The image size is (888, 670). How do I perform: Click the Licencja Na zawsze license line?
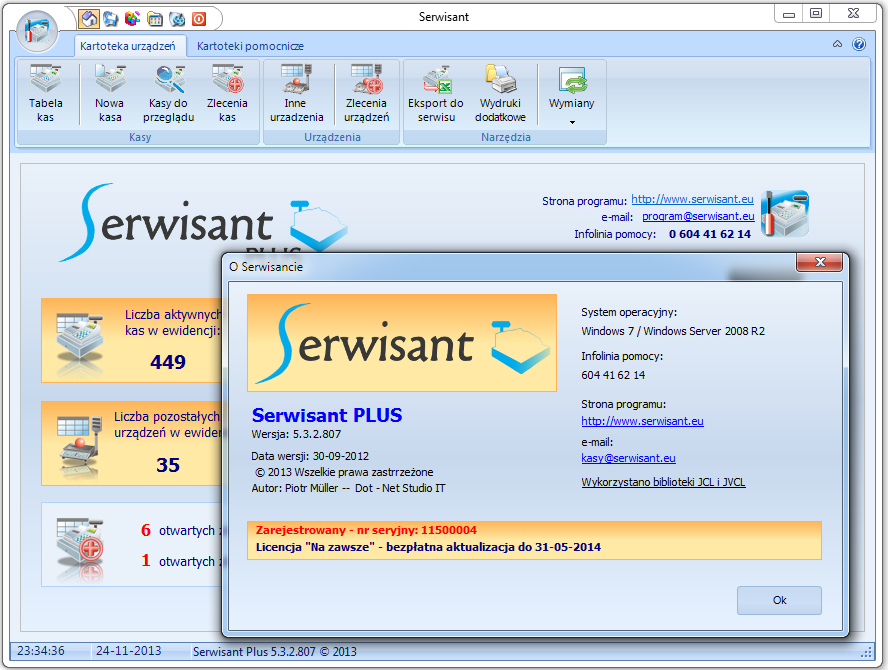(428, 547)
